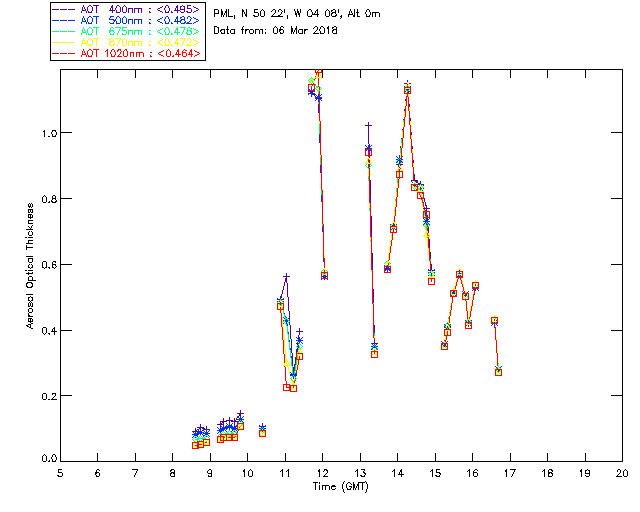Click the x-axis tick label 12

pos(322,473)
